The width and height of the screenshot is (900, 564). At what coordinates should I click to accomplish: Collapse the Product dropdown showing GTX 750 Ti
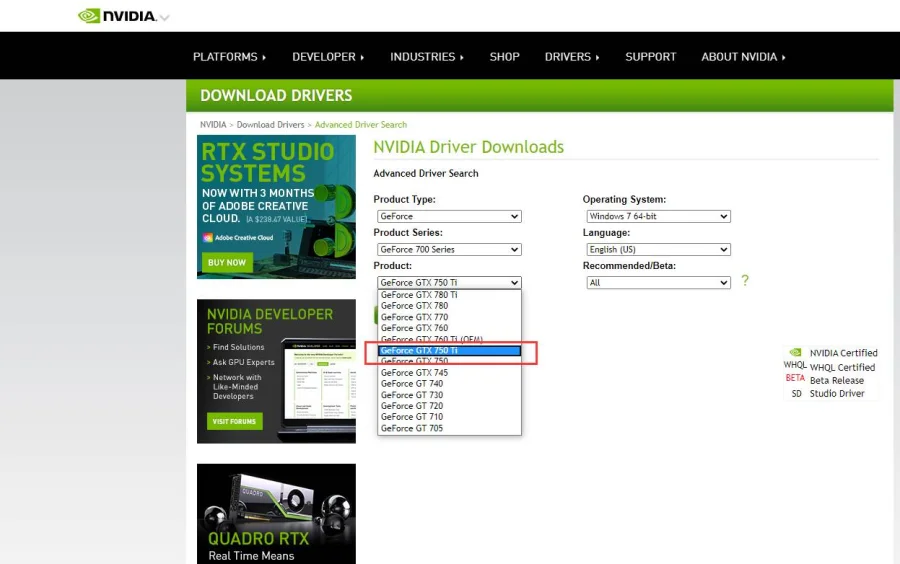[449, 282]
